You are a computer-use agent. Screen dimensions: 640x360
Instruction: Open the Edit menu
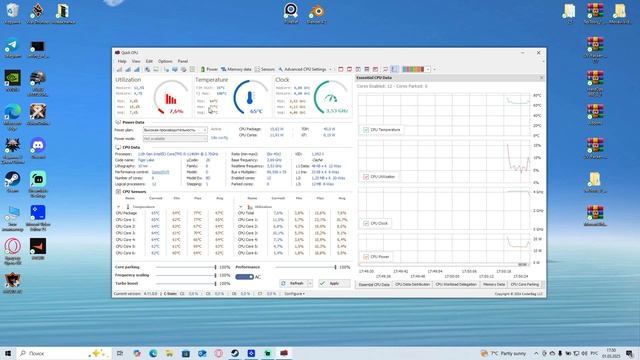(149, 61)
